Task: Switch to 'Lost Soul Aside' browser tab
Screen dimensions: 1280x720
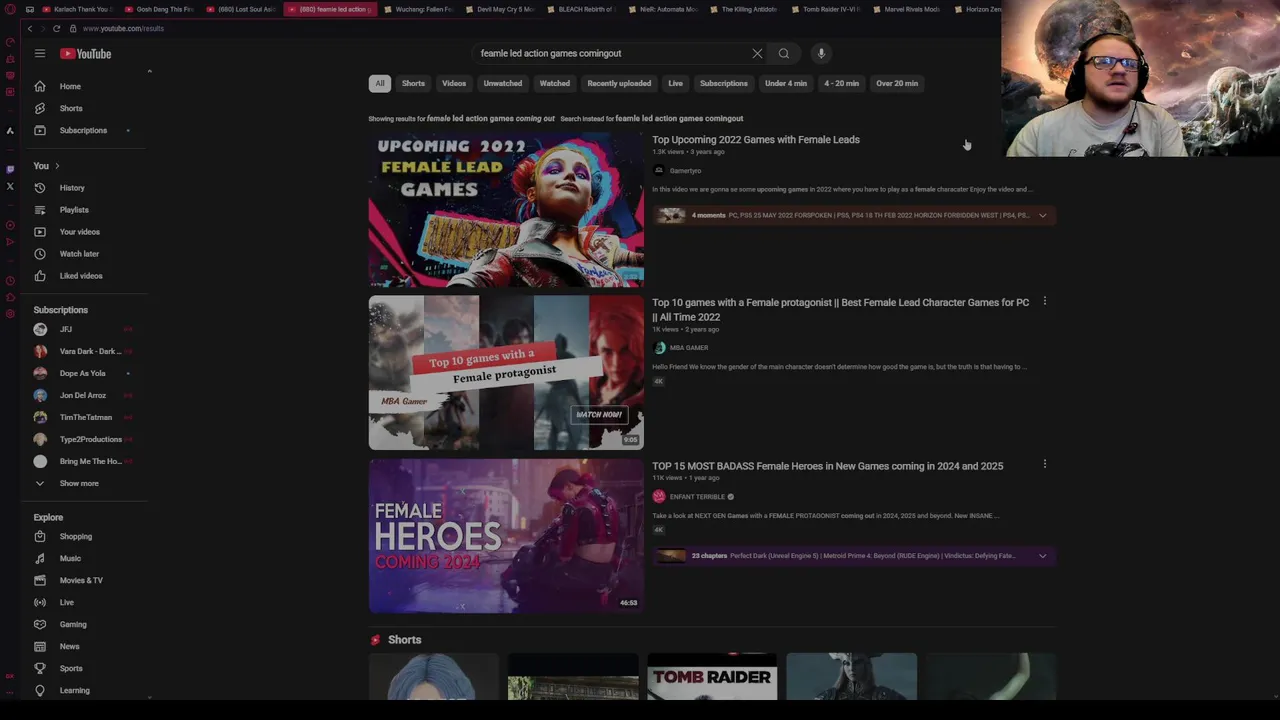Action: 240,9
